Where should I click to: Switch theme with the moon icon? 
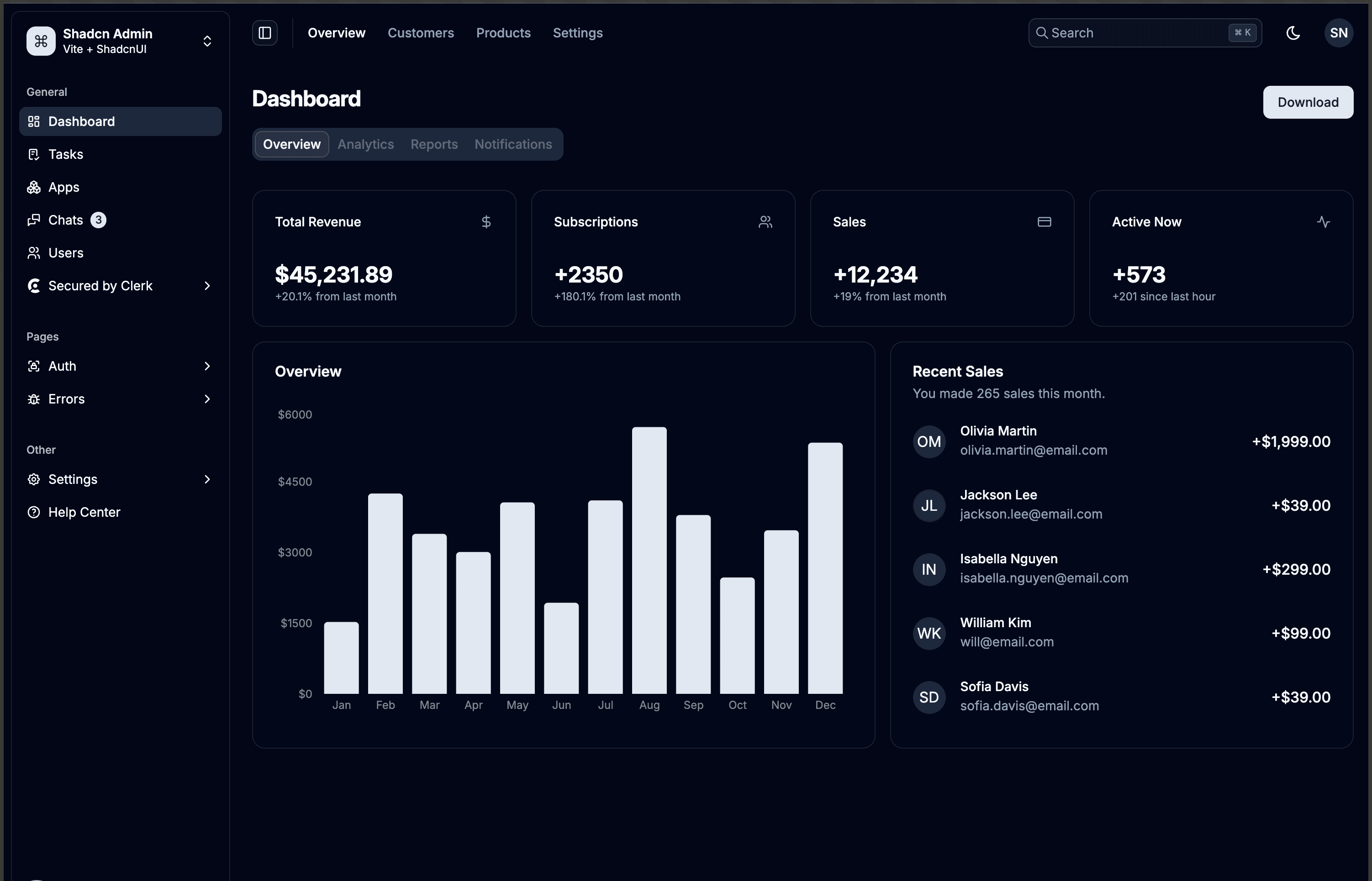[x=1293, y=32]
